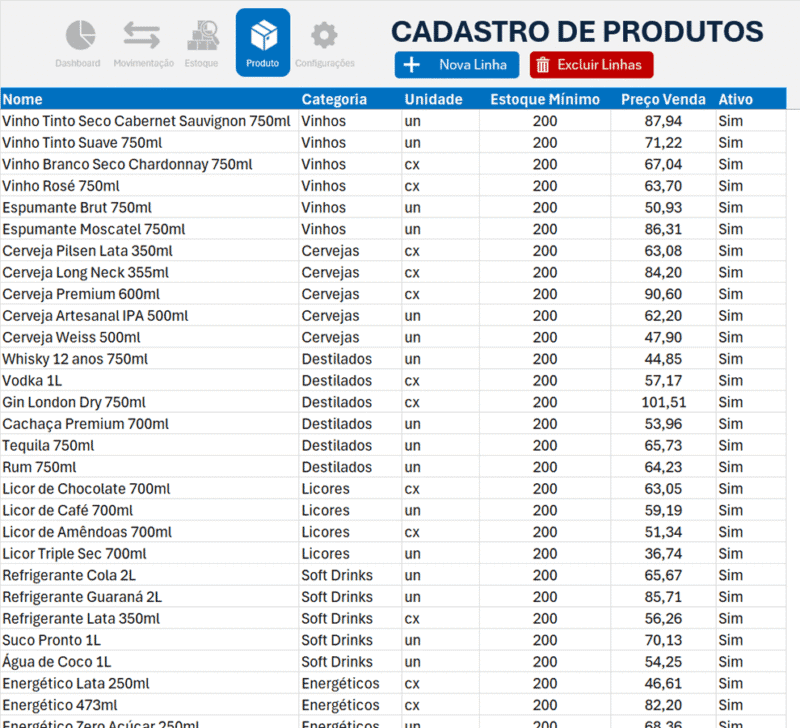Select price cell 44,85 for Whisky
The height and width of the screenshot is (728, 800).
pos(663,359)
